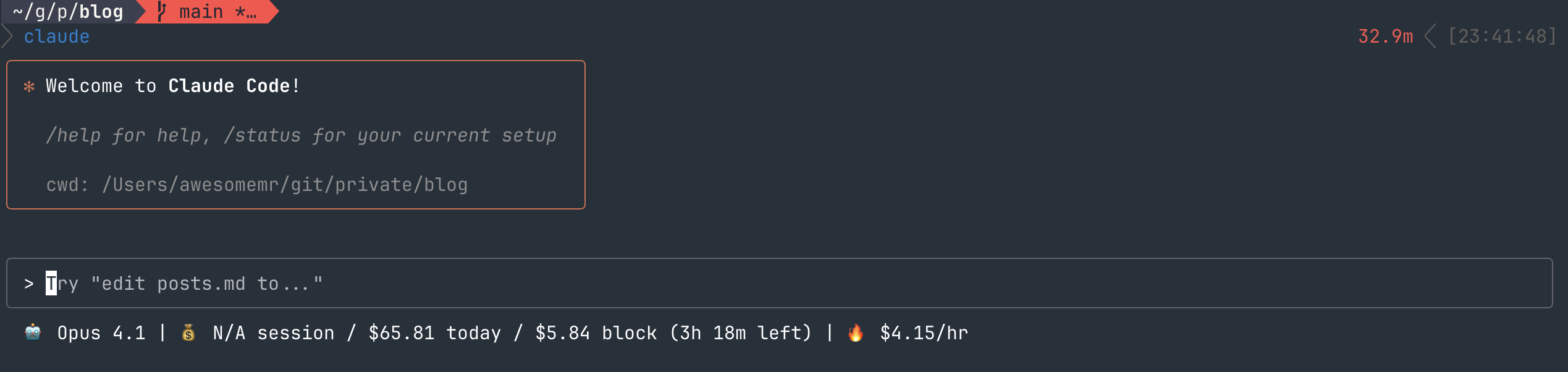Screen dimensions: 1568x372
Task: Click the money bag icon in status line
Action: [x=188, y=333]
